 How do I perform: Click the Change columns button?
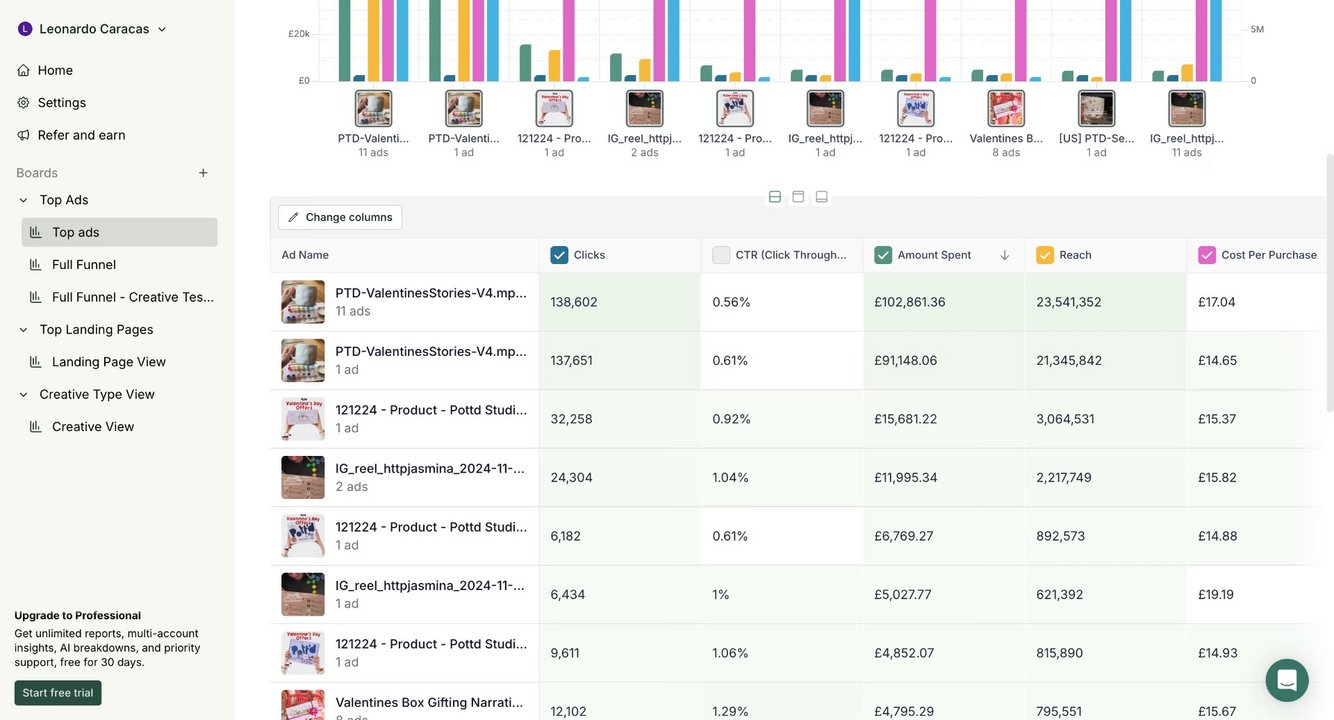[x=340, y=217]
